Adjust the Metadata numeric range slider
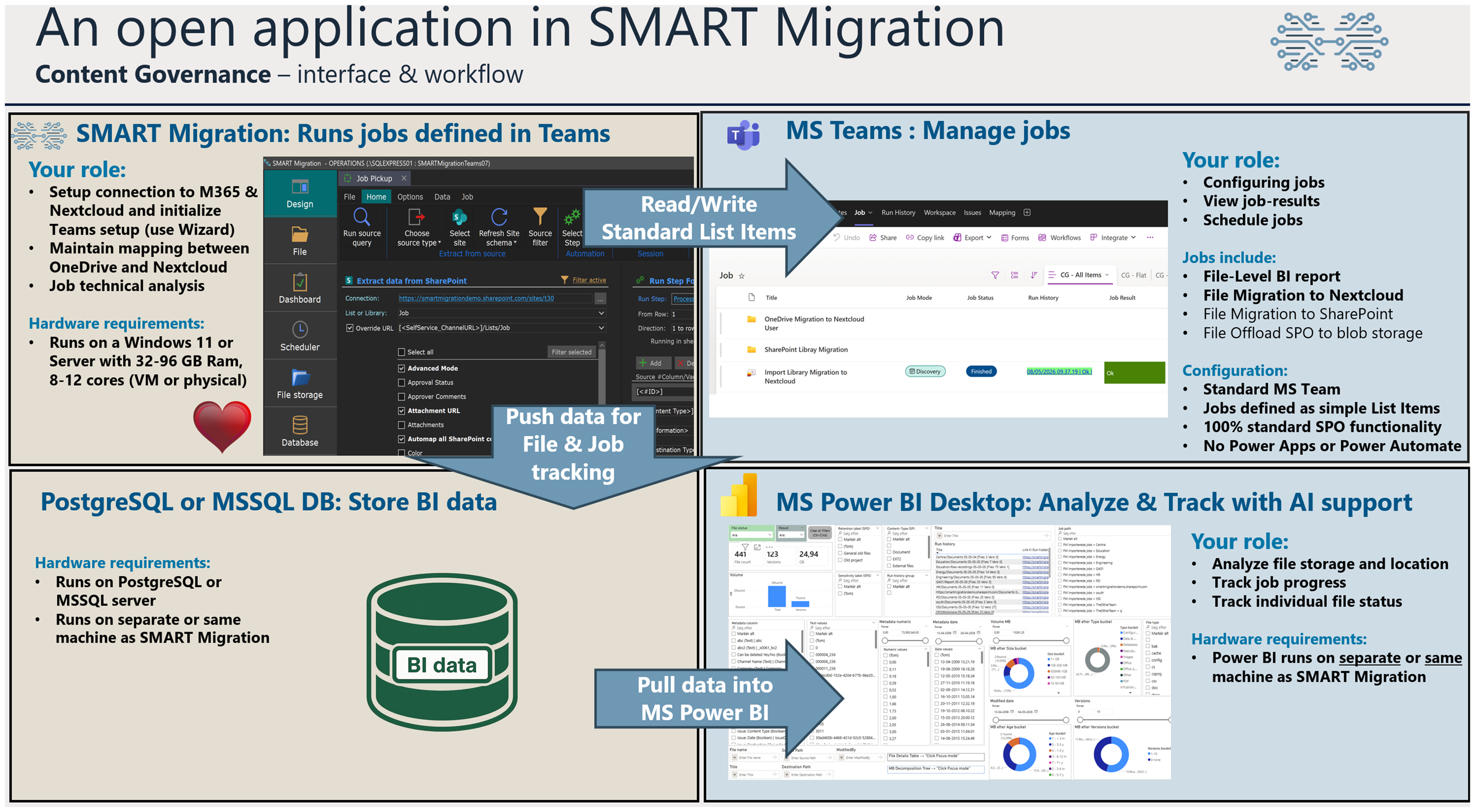The height and width of the screenshot is (812, 1475). point(905,641)
